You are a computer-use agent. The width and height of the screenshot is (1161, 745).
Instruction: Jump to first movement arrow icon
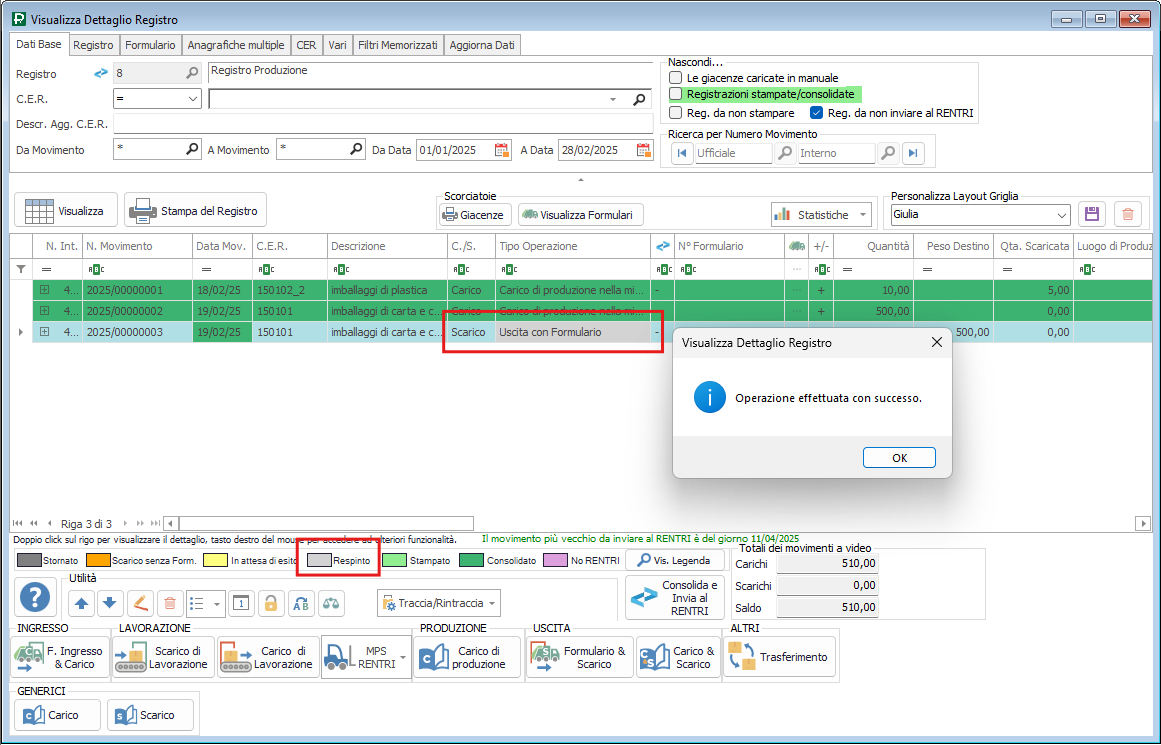[x=682, y=153]
